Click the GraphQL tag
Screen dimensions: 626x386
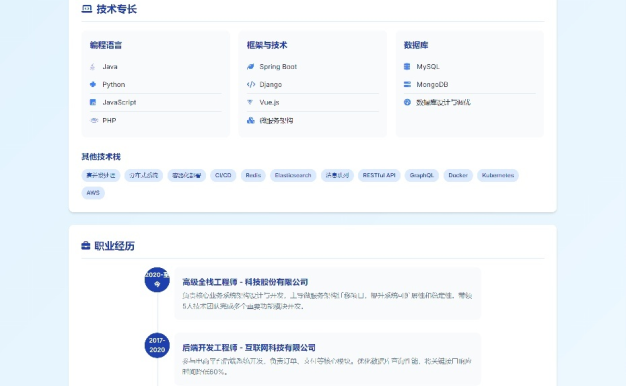[x=422, y=175]
